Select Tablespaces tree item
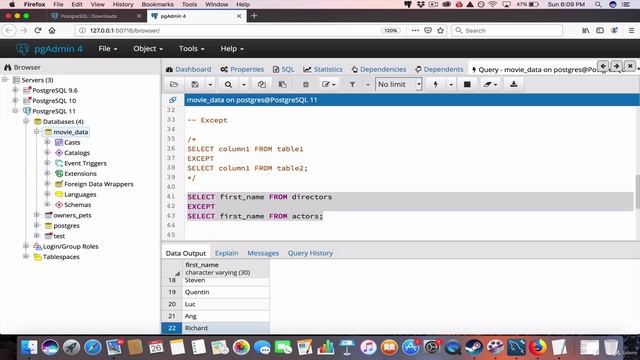This screenshot has width=640, height=360. coord(61,257)
